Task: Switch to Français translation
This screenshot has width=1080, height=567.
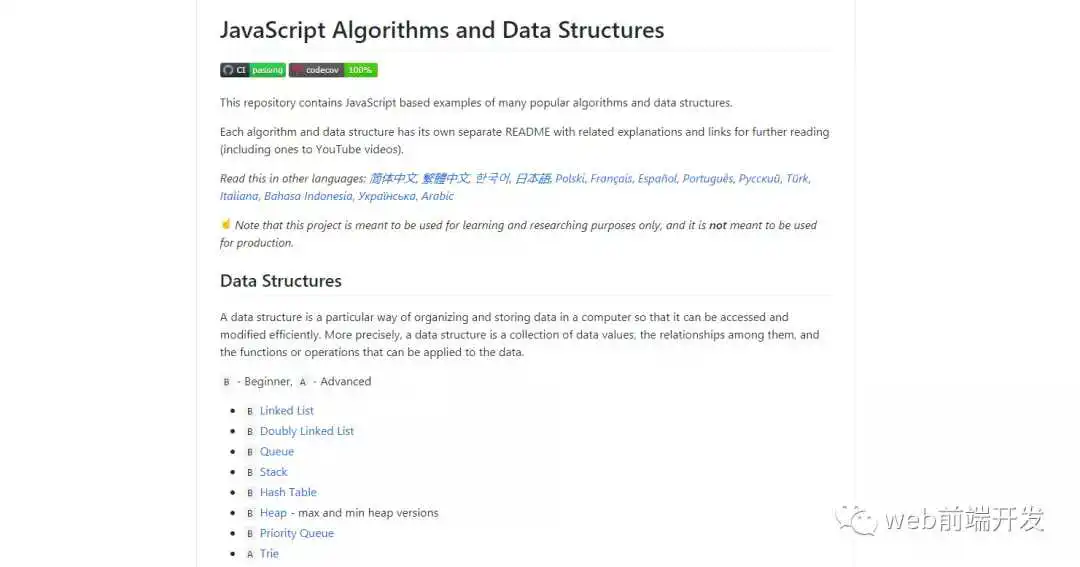Action: coord(611,178)
